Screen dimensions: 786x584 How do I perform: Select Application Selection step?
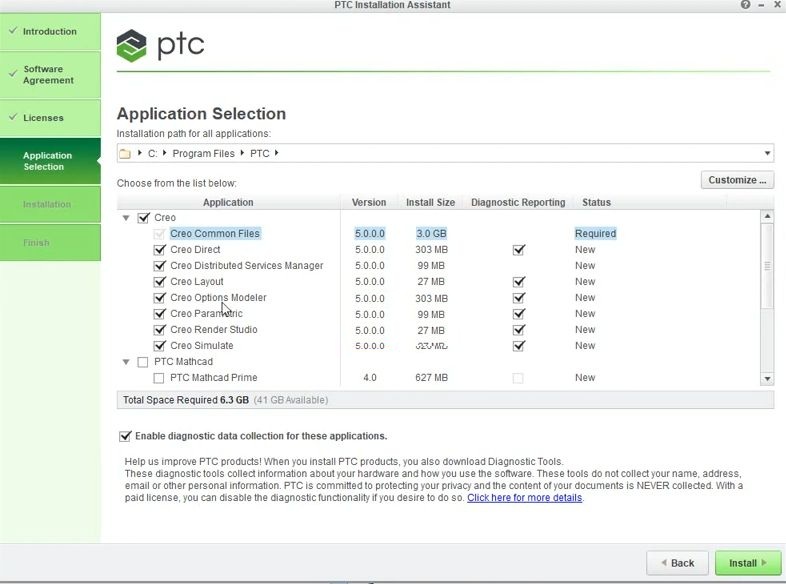pos(50,161)
